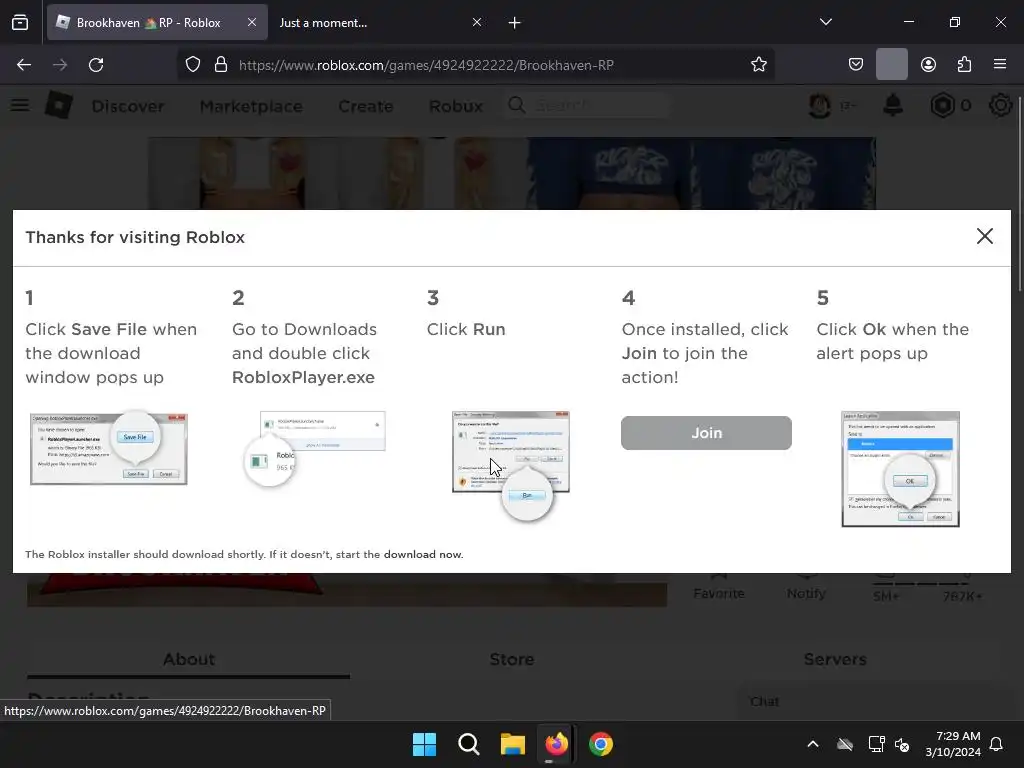Click the padlock site information icon
1024x768 pixels.
pos(221,65)
